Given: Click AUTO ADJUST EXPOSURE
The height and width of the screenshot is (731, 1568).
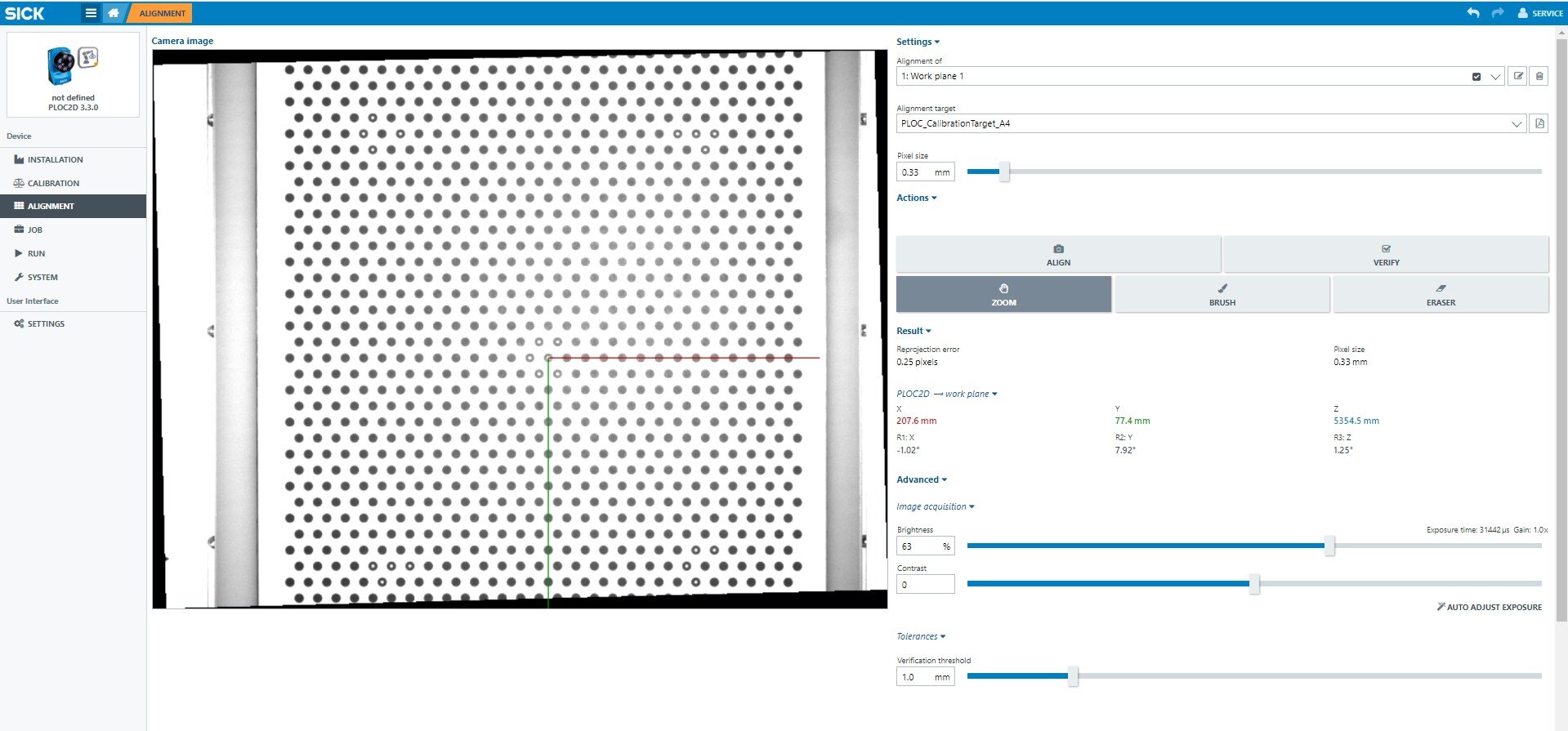Looking at the screenshot, I should (1489, 607).
